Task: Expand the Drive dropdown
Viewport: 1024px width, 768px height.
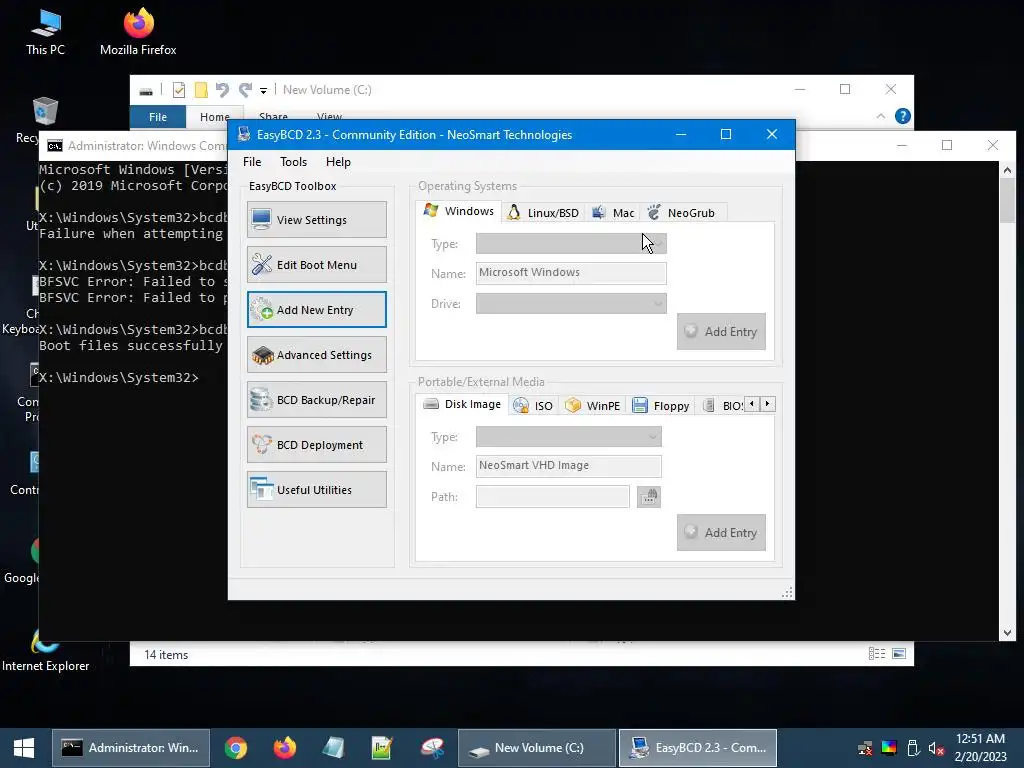Action: (571, 304)
